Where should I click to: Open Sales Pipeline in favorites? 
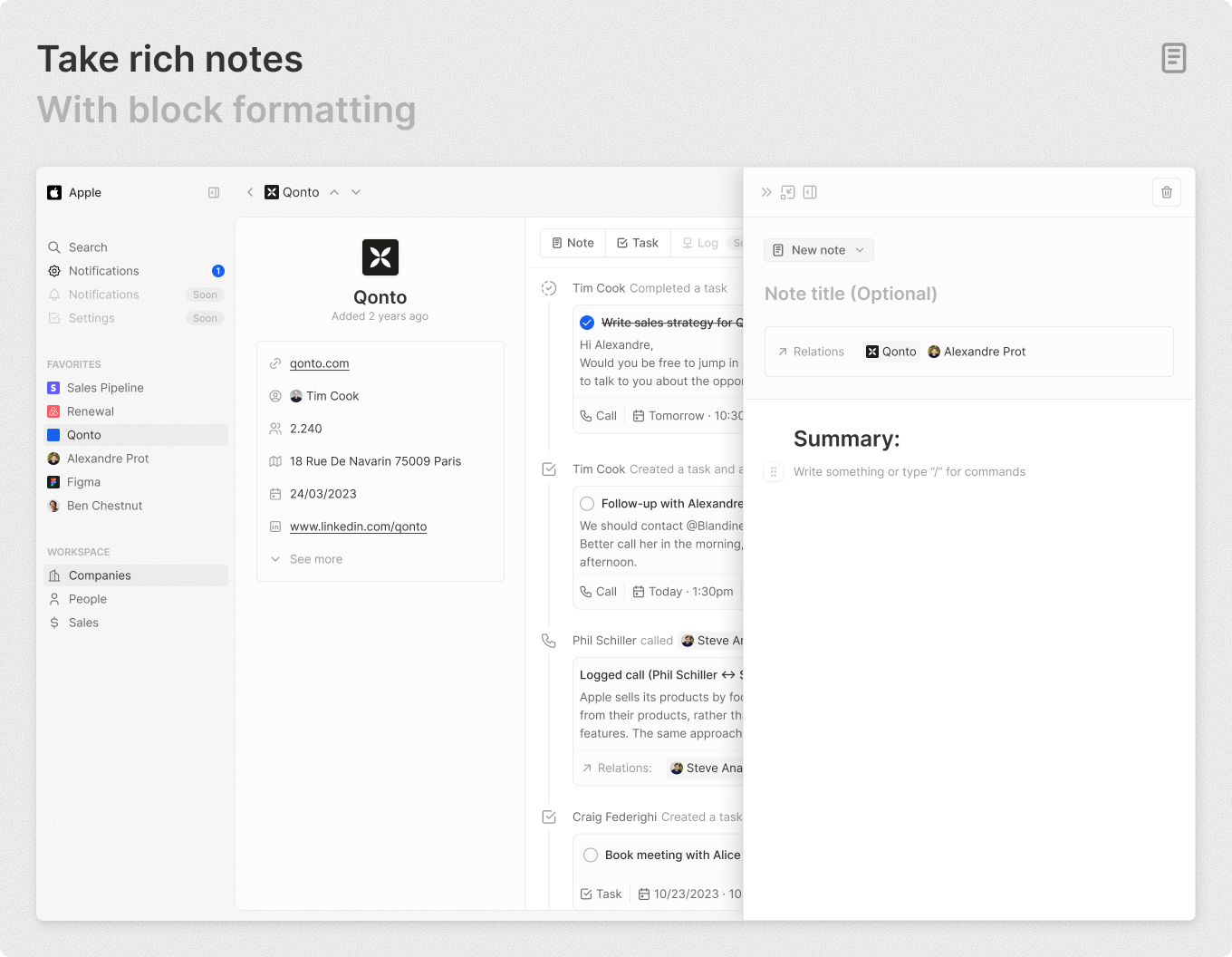coord(105,388)
